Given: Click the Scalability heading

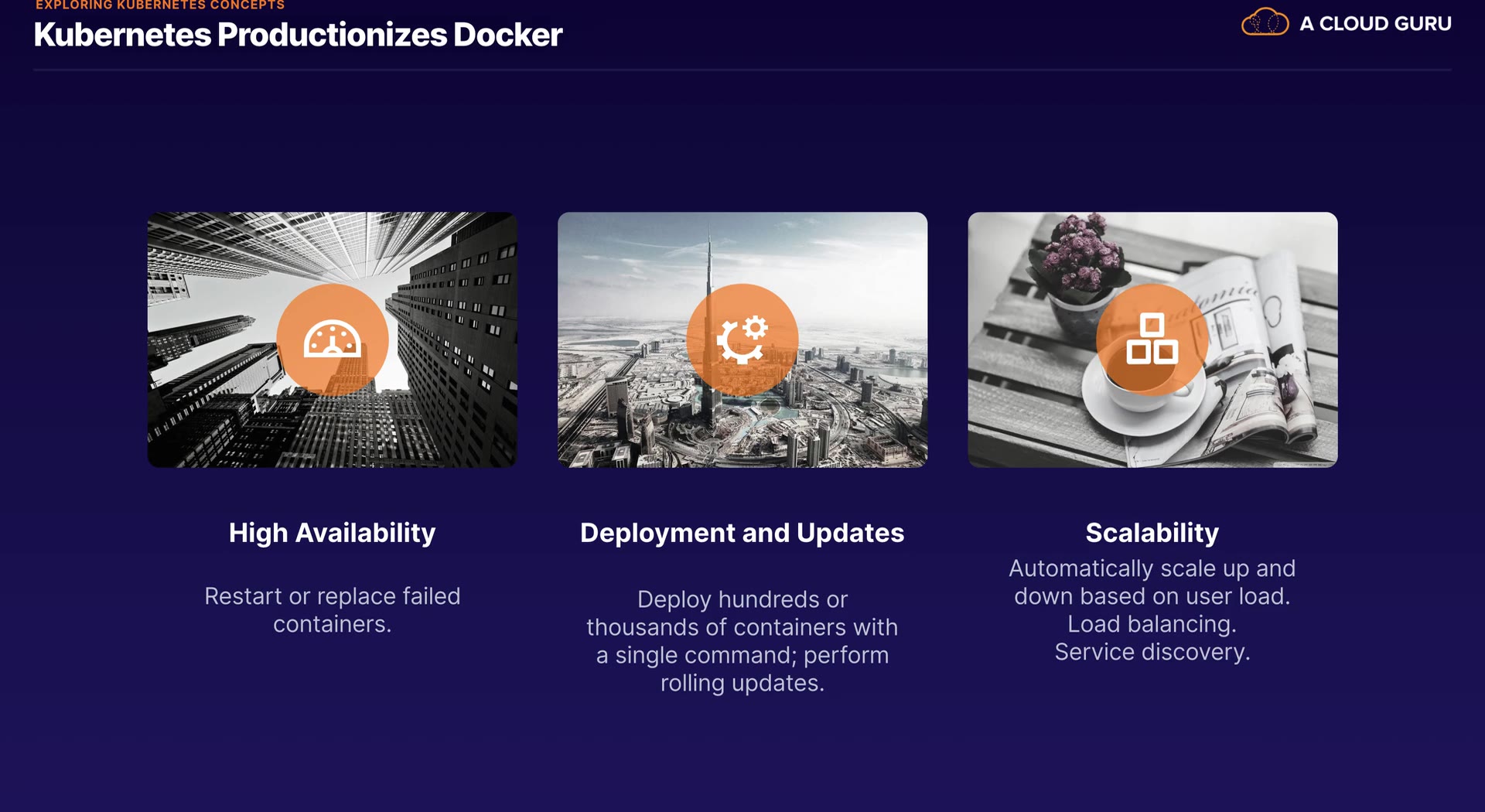Looking at the screenshot, I should [x=1152, y=533].
